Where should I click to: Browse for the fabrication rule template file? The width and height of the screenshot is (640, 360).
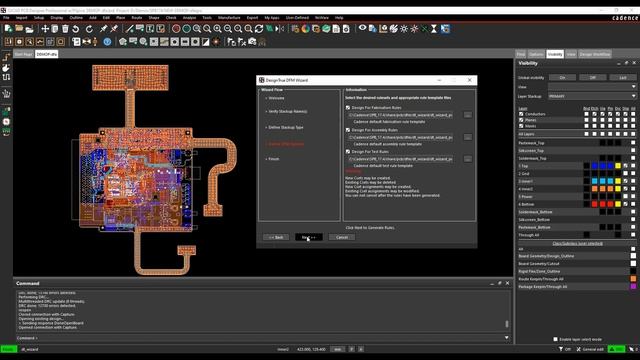468,115
